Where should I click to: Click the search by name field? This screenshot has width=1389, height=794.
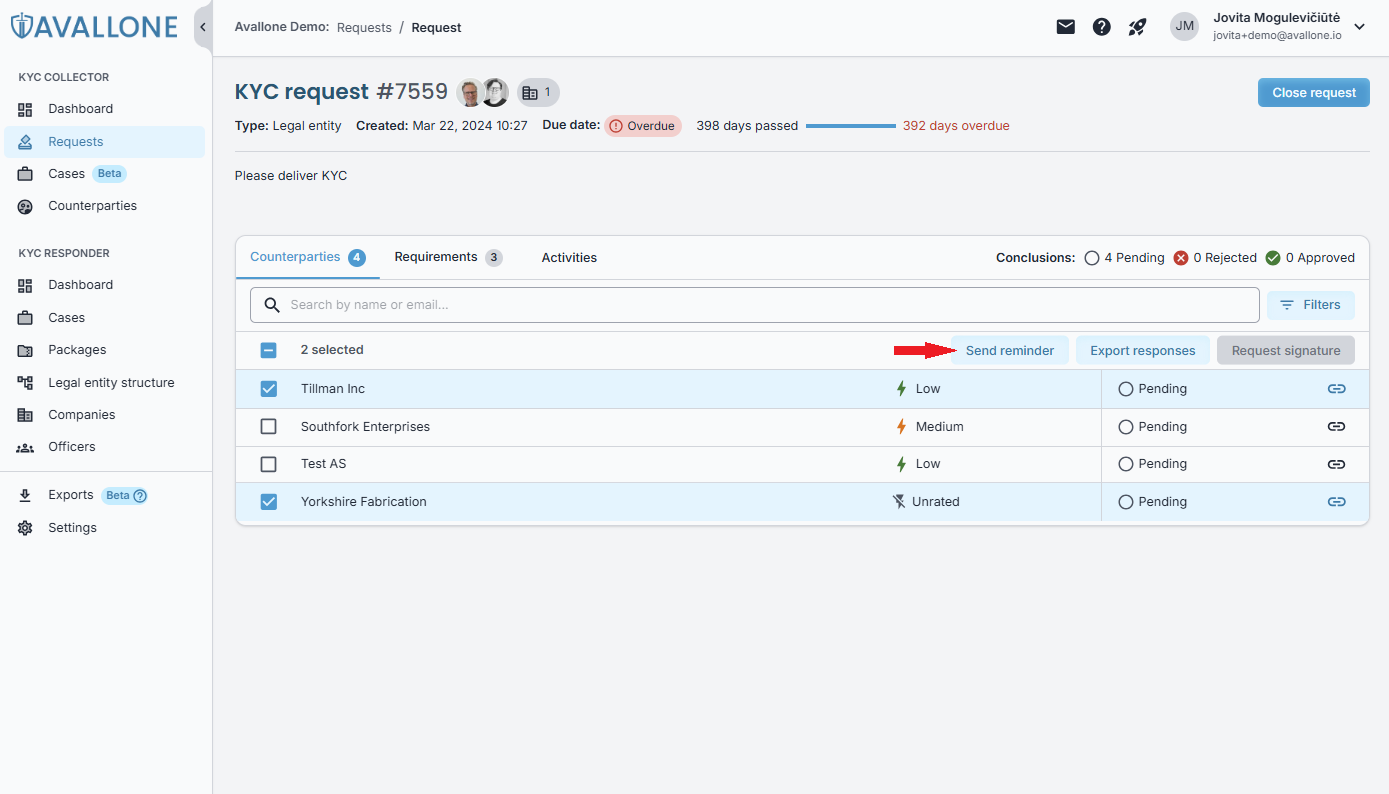point(755,305)
